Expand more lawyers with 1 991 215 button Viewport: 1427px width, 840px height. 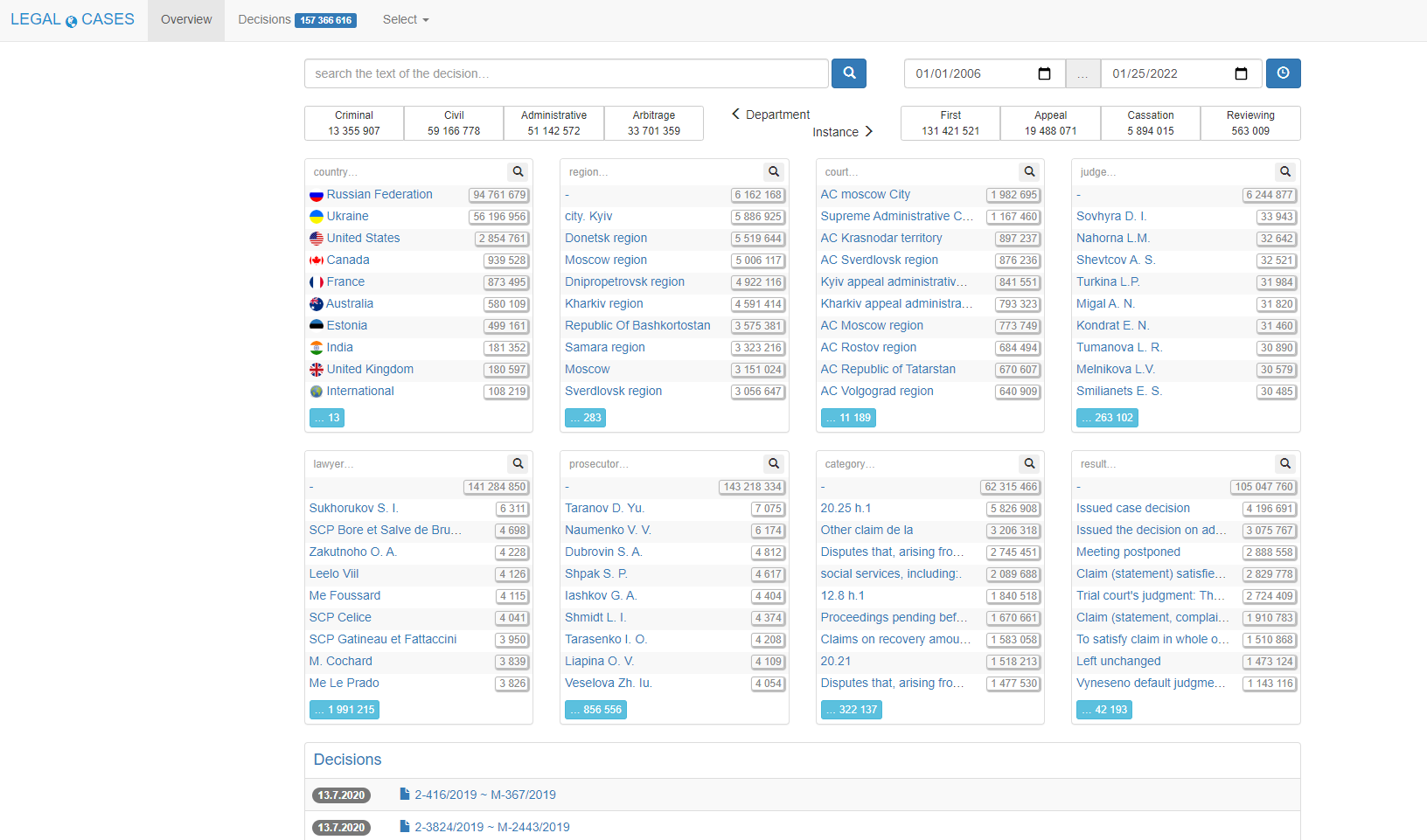pos(345,710)
